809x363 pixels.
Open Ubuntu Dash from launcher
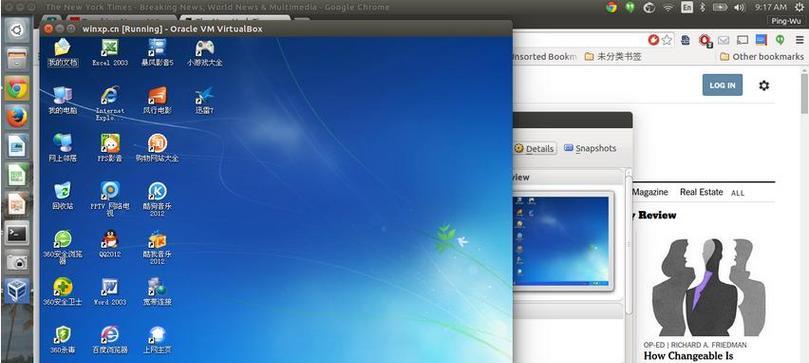[x=17, y=30]
